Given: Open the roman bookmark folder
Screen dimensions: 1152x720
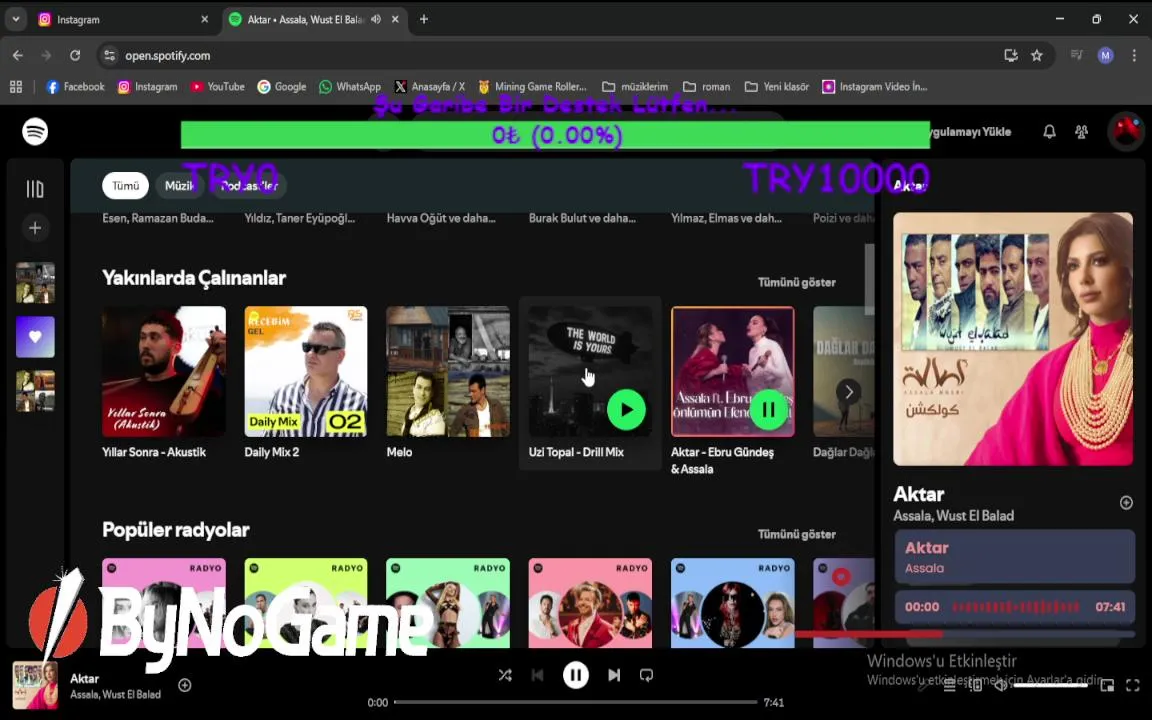Looking at the screenshot, I should click(x=706, y=87).
